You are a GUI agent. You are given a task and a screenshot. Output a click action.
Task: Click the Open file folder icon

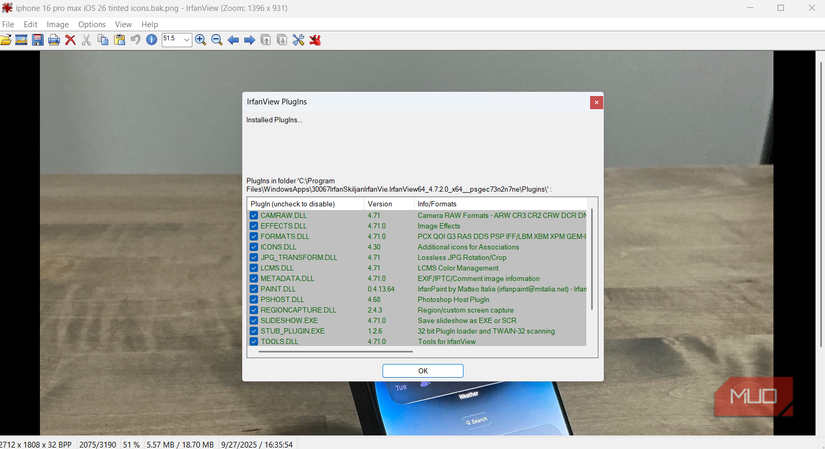pyautogui.click(x=6, y=40)
